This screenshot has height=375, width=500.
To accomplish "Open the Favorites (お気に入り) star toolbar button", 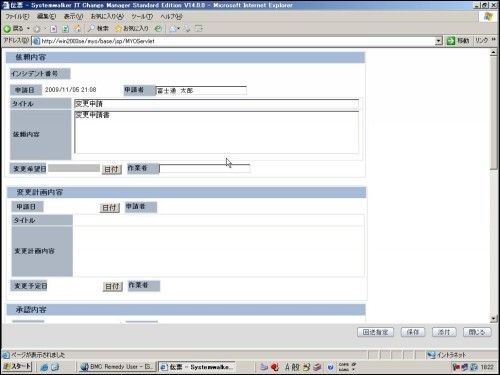I will [131, 29].
